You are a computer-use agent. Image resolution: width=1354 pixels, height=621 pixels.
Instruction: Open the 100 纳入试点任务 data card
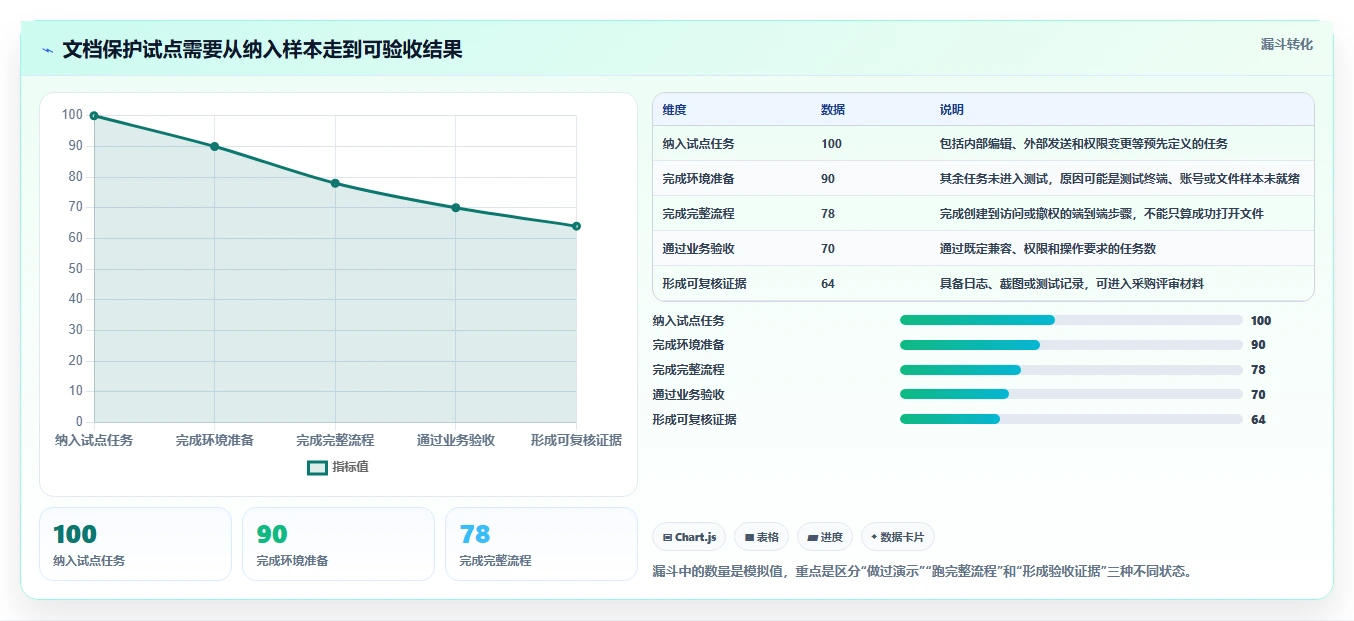click(x=135, y=544)
